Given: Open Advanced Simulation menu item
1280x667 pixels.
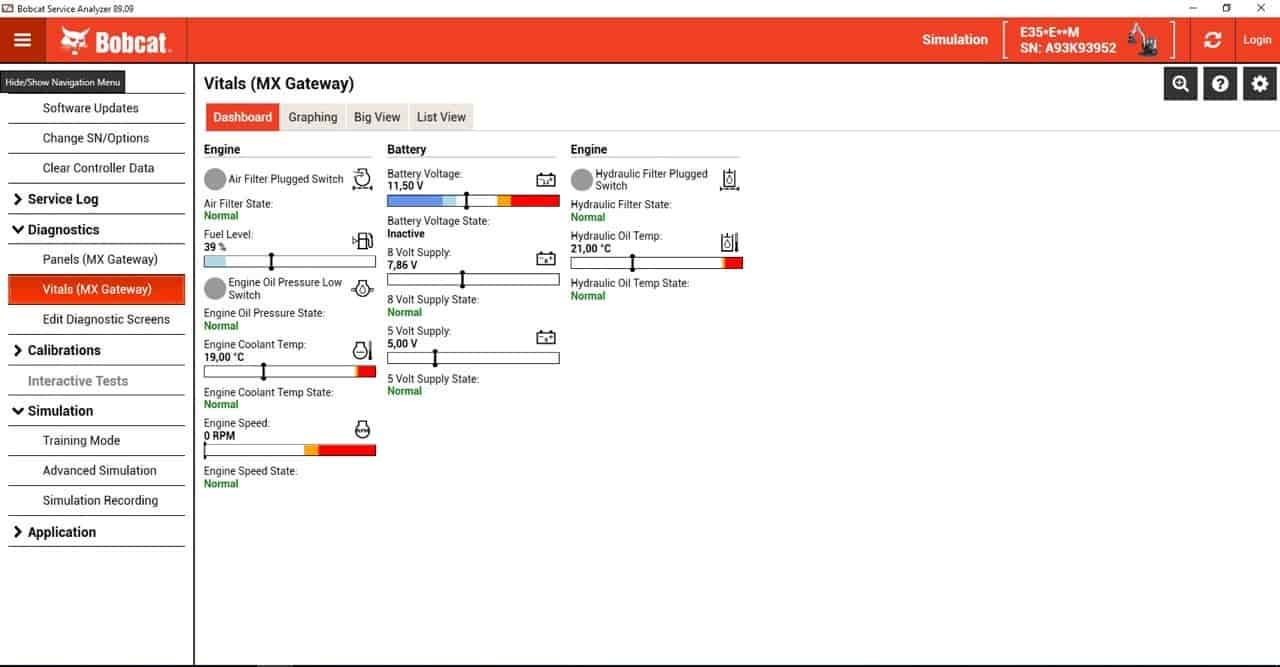Looking at the screenshot, I should [x=97, y=470].
